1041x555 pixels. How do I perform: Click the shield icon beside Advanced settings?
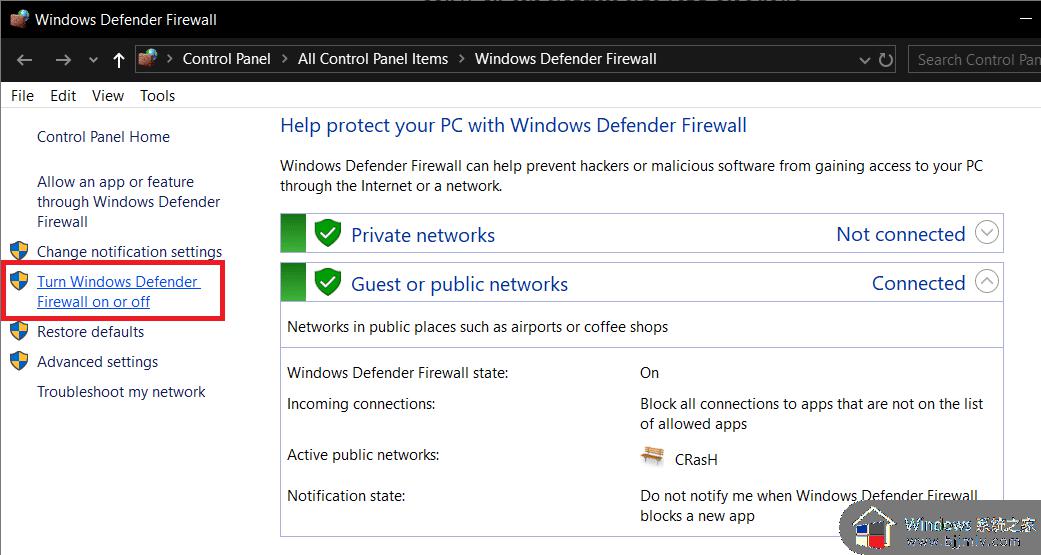(x=19, y=361)
